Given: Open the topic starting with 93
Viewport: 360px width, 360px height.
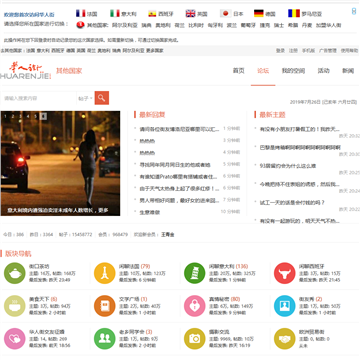Looking at the screenshot, I should pos(288,166).
